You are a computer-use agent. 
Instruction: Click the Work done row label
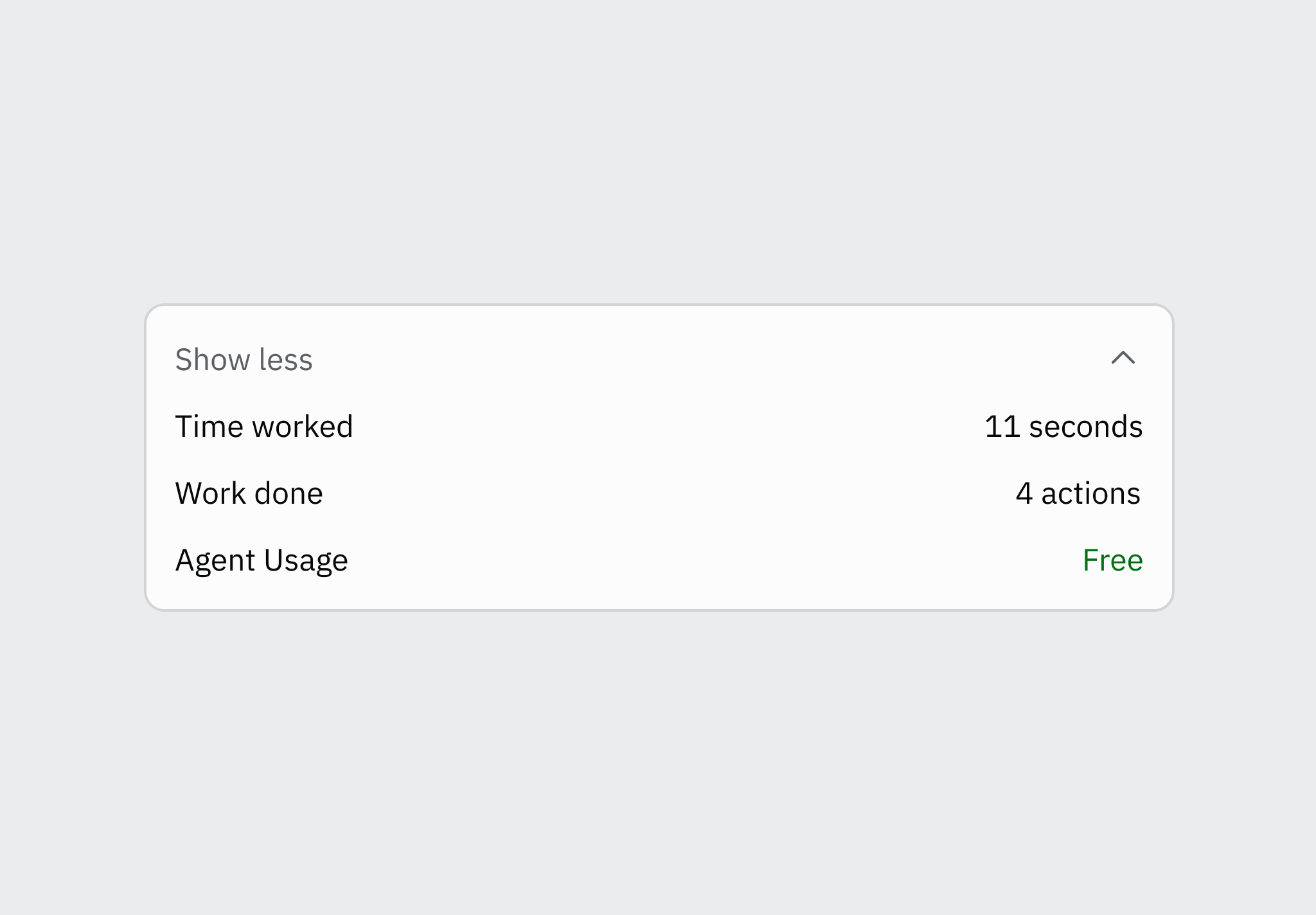tap(249, 493)
